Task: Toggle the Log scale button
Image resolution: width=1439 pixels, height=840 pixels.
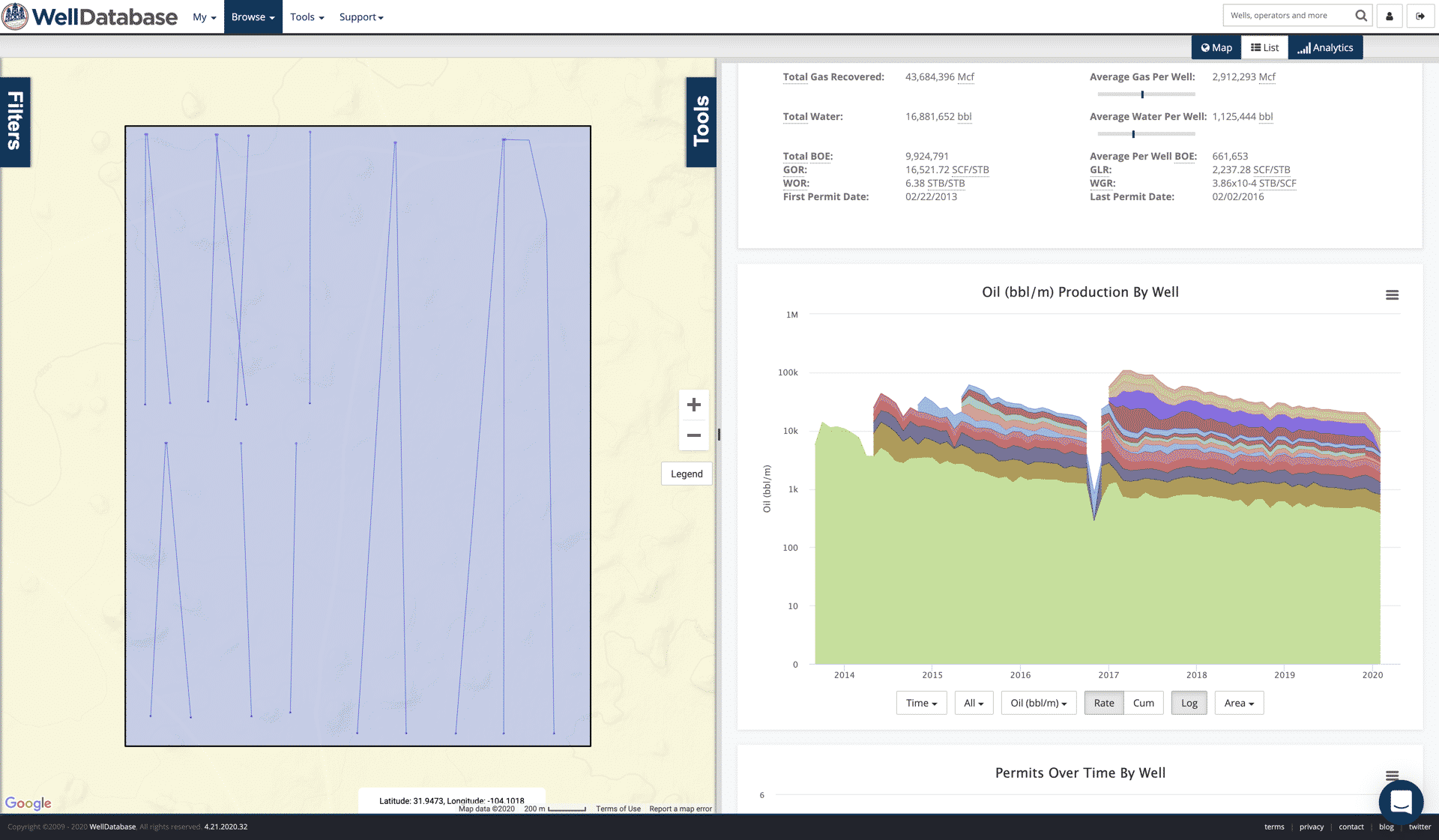Action: [1189, 703]
